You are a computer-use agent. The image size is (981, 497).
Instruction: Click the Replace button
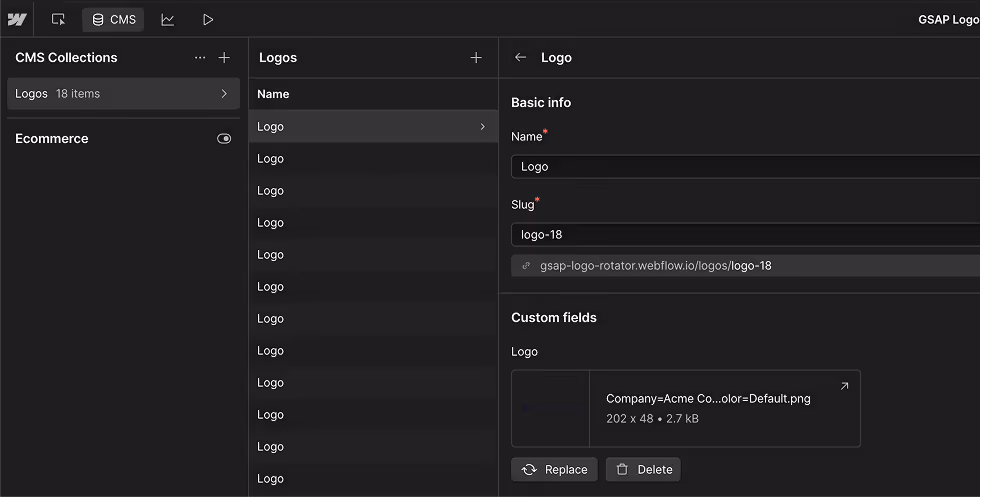point(554,469)
